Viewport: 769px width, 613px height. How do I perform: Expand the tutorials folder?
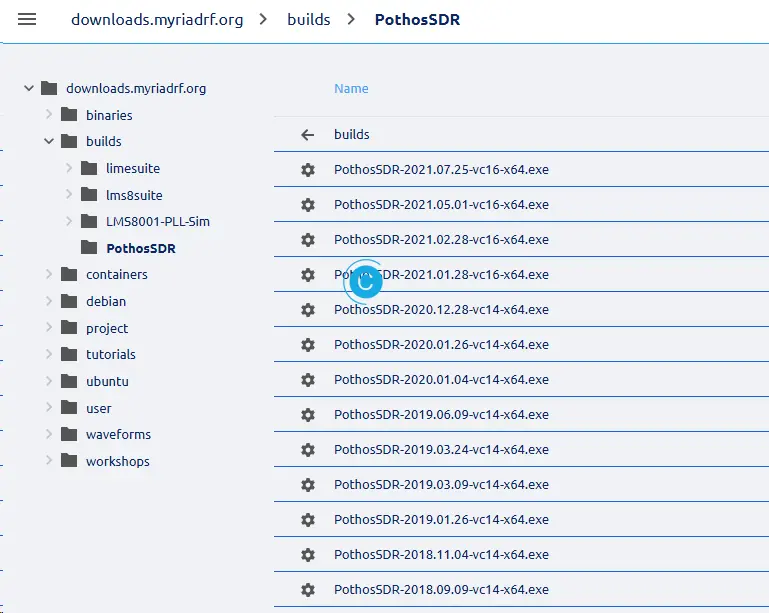coord(49,354)
